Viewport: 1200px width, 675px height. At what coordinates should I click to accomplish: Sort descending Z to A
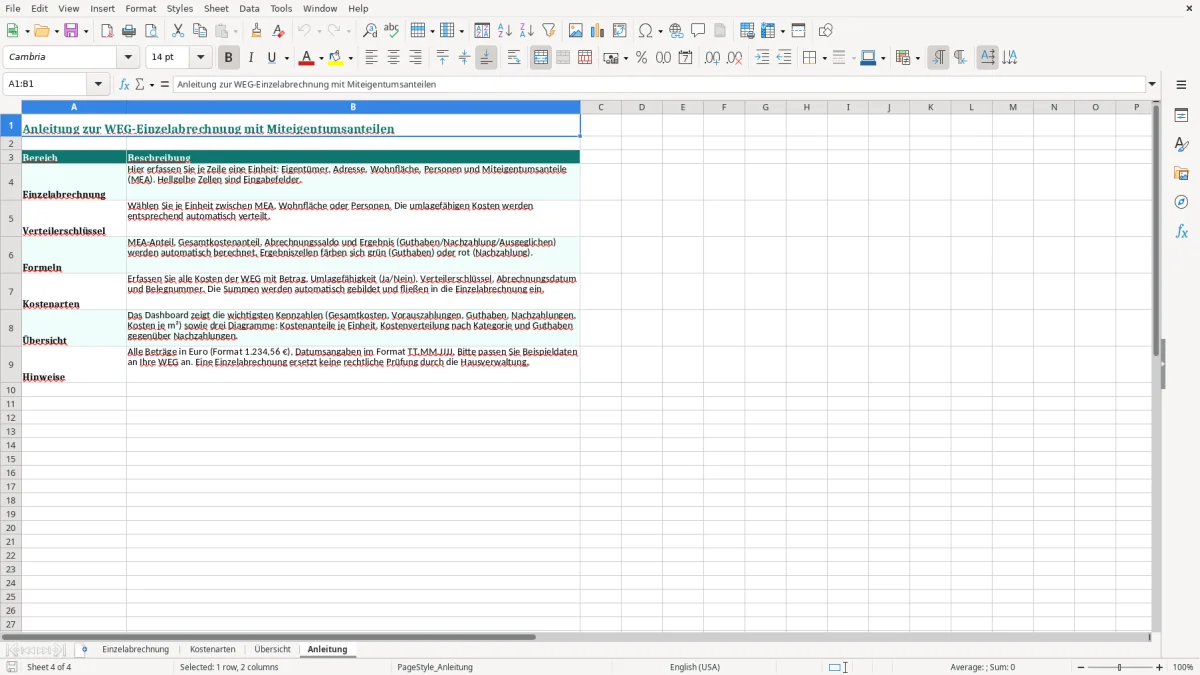(x=526, y=31)
